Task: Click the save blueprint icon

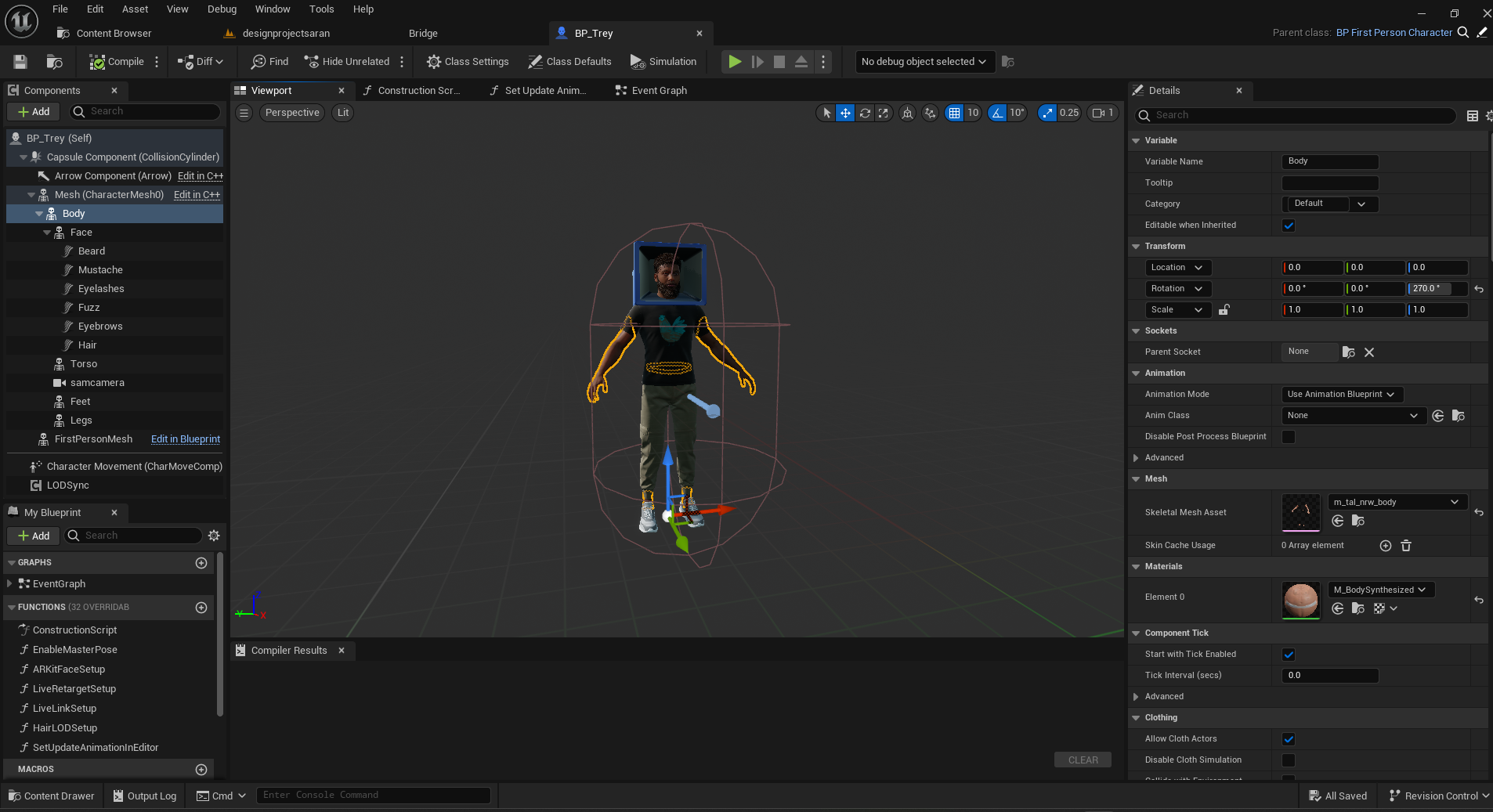Action: [x=20, y=62]
